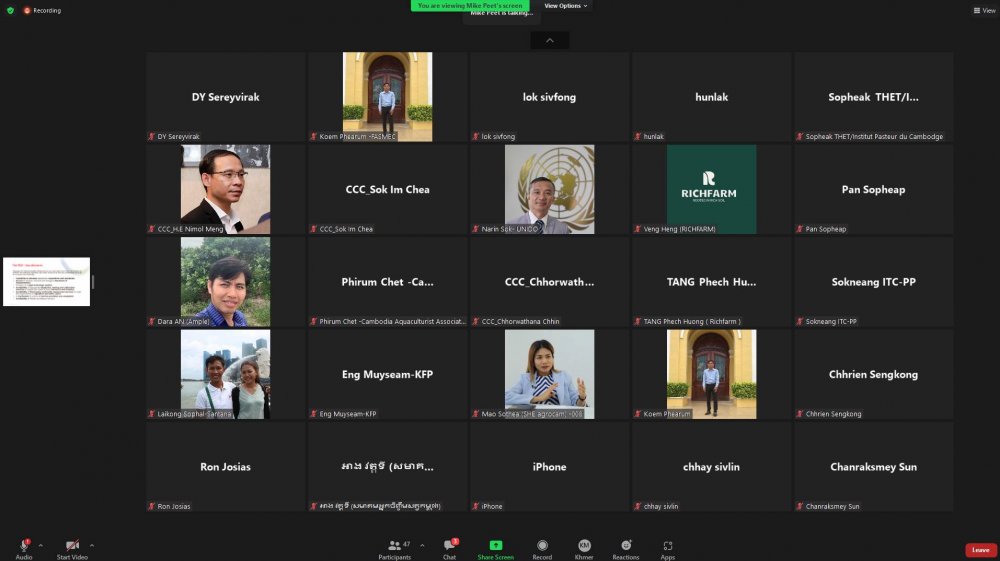Screen dimensions: 1000x561
Task: Open the Reactions menu
Action: tap(626, 545)
